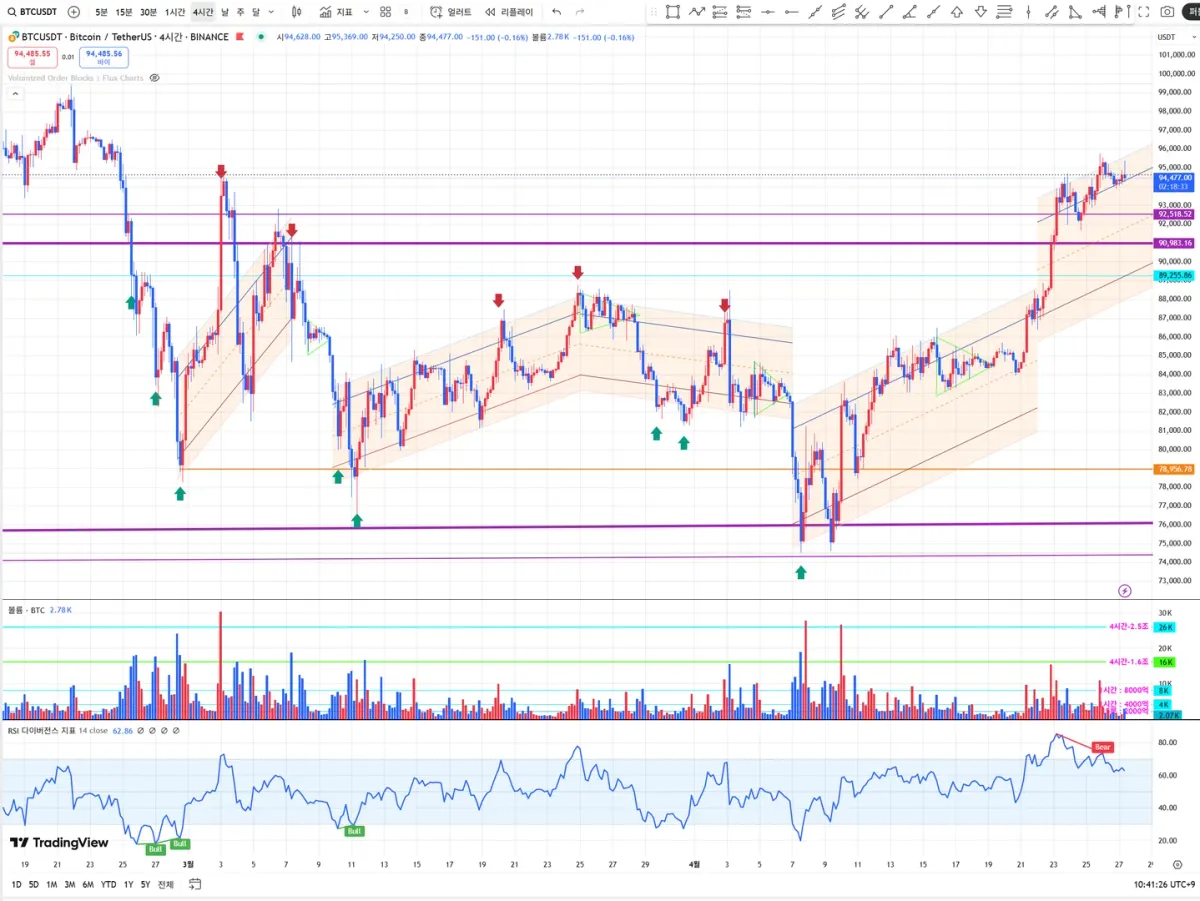The width and height of the screenshot is (1200, 901).
Task: Click the undo arrow in the top toolbar
Action: pyautogui.click(x=557, y=12)
